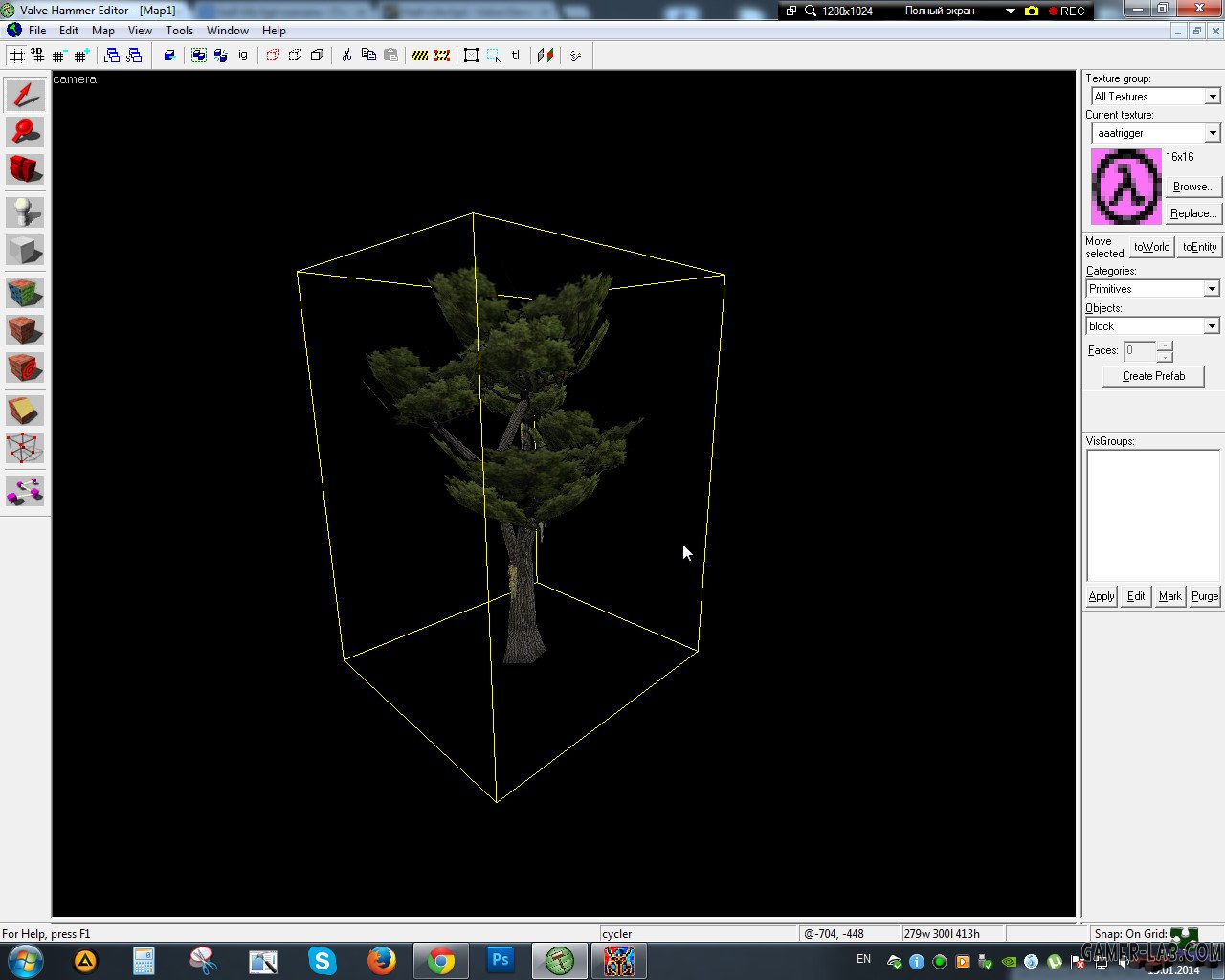The height and width of the screenshot is (980, 1225).
Task: Select the Entity tool lightbulb icon
Action: [25, 212]
